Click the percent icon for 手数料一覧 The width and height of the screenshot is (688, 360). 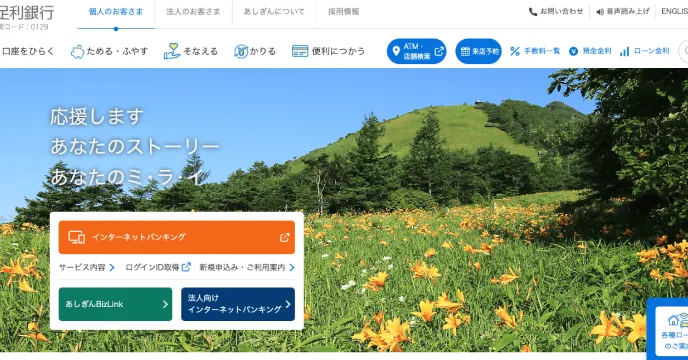tap(515, 51)
